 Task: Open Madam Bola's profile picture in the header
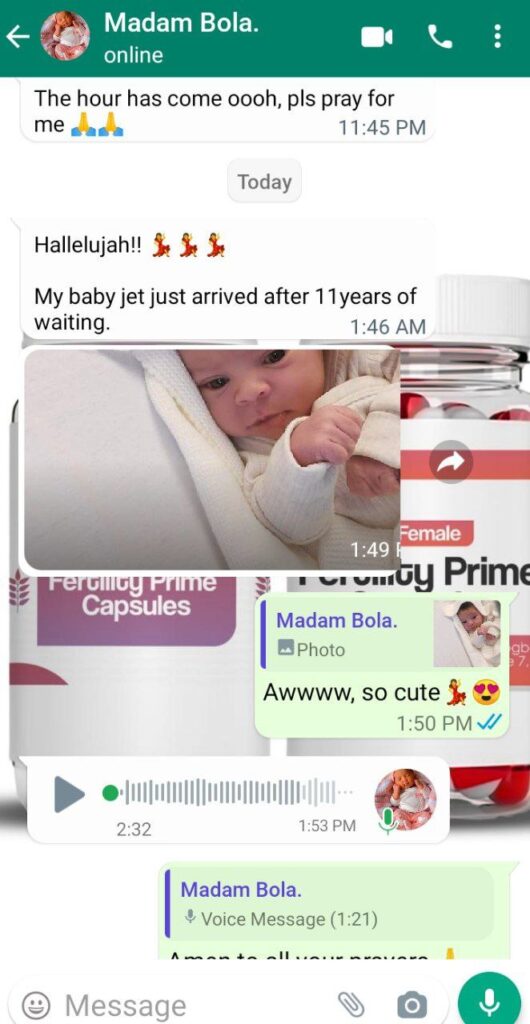tap(65, 37)
